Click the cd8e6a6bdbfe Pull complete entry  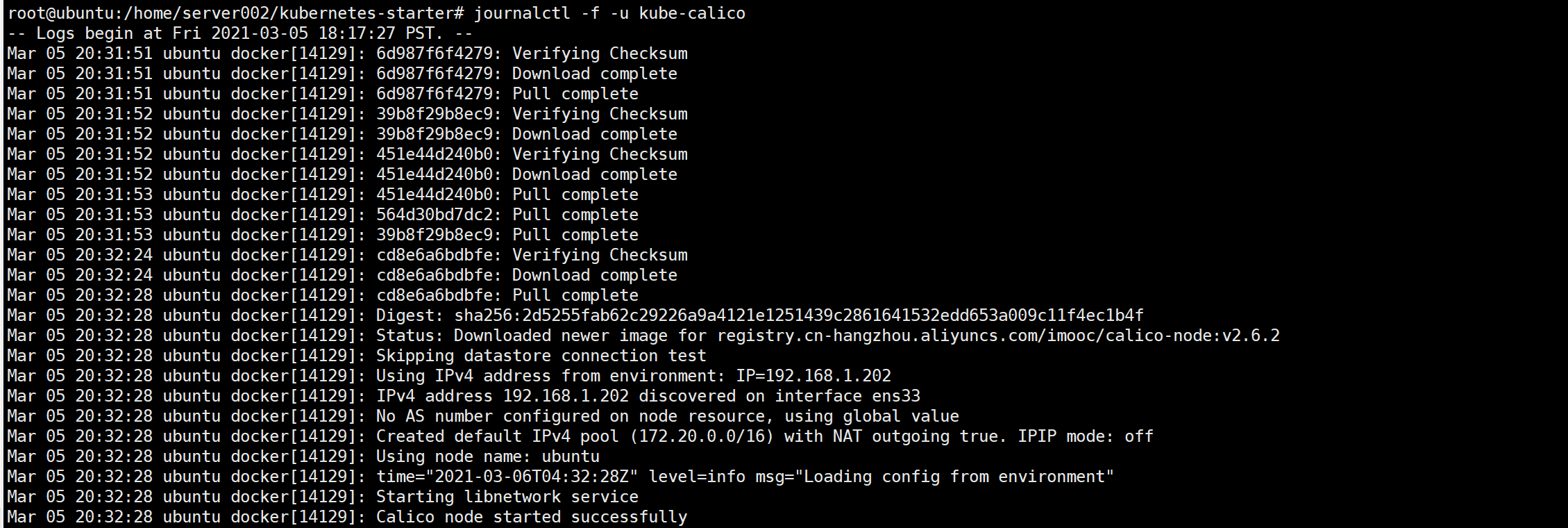[507, 295]
